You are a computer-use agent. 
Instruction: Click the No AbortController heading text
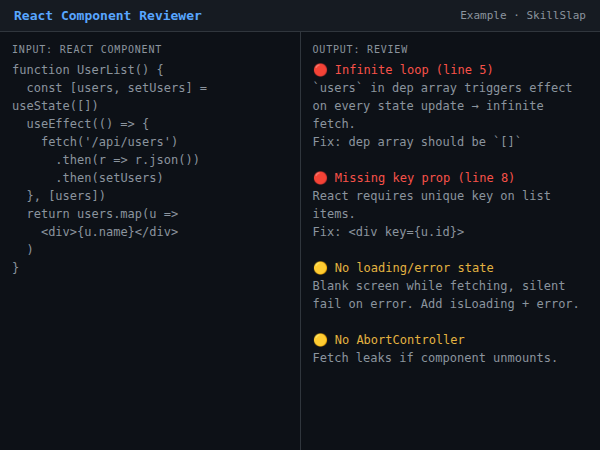click(x=400, y=340)
